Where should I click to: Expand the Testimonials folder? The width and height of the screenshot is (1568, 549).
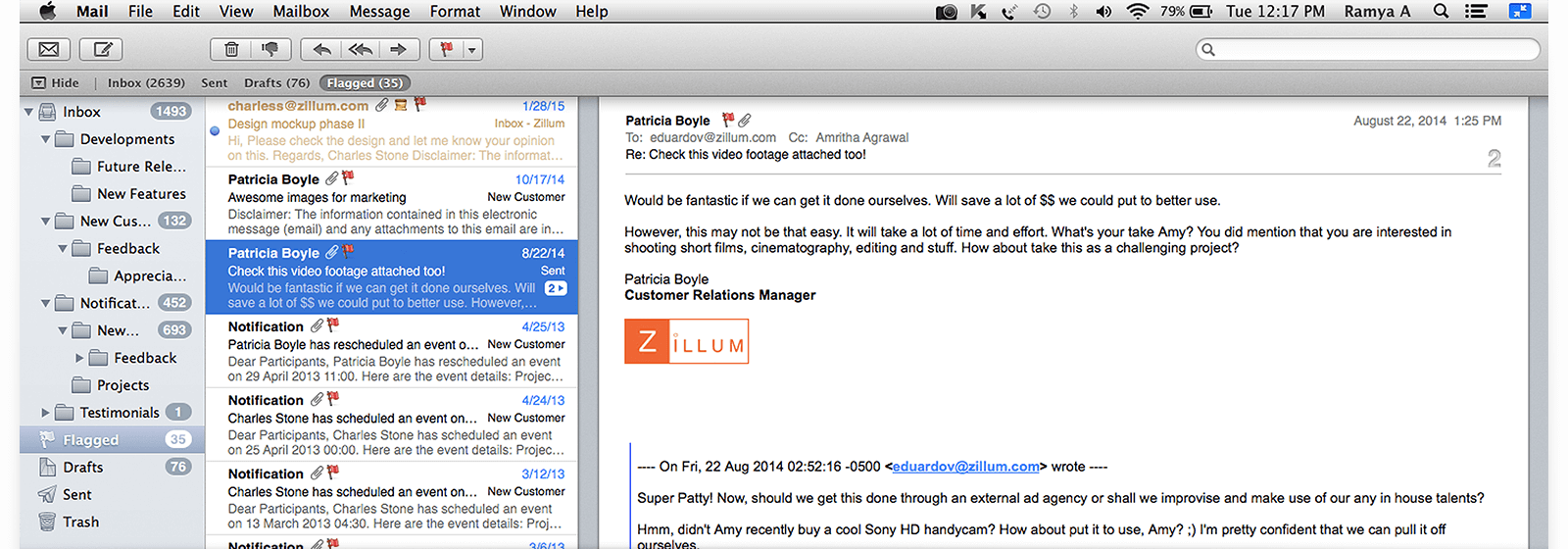coord(45,413)
